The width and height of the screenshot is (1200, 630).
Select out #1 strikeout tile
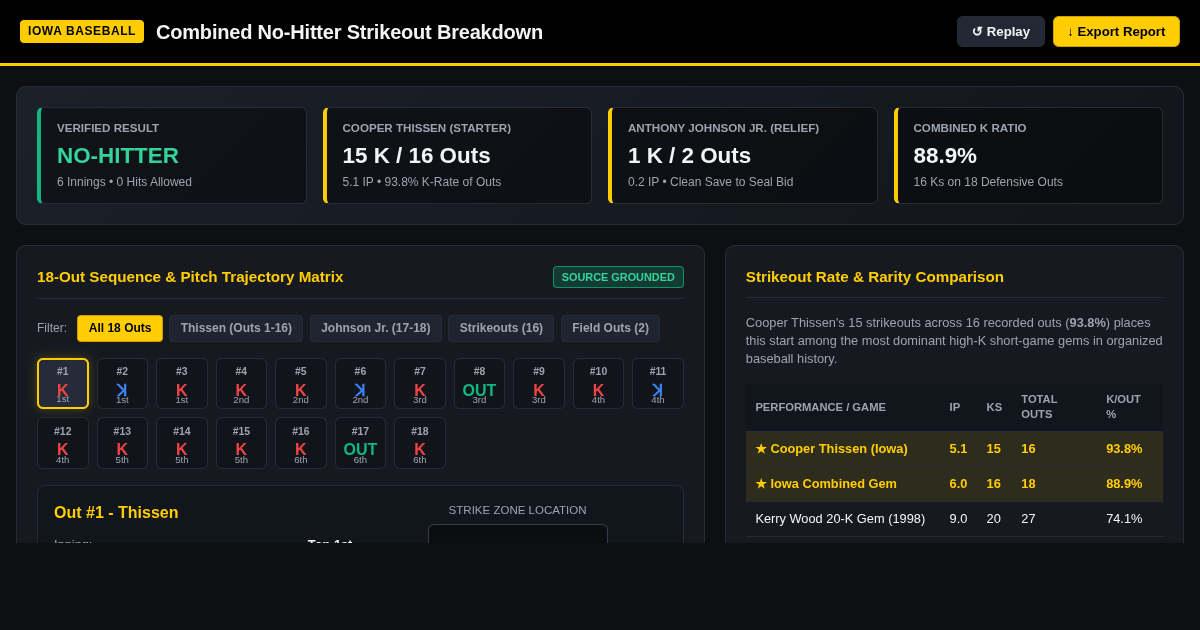point(63,384)
